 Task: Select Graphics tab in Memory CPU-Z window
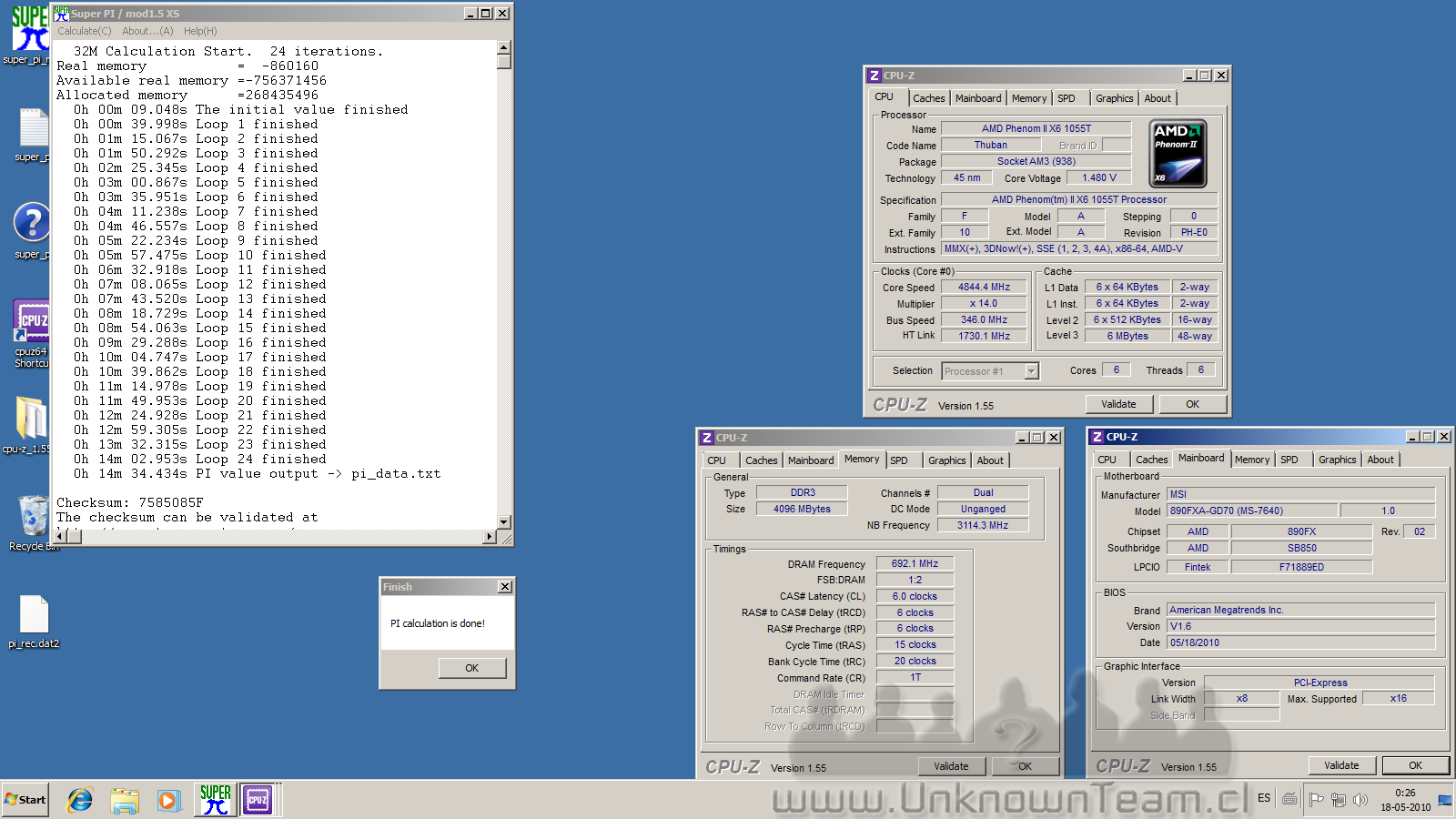[x=946, y=460]
